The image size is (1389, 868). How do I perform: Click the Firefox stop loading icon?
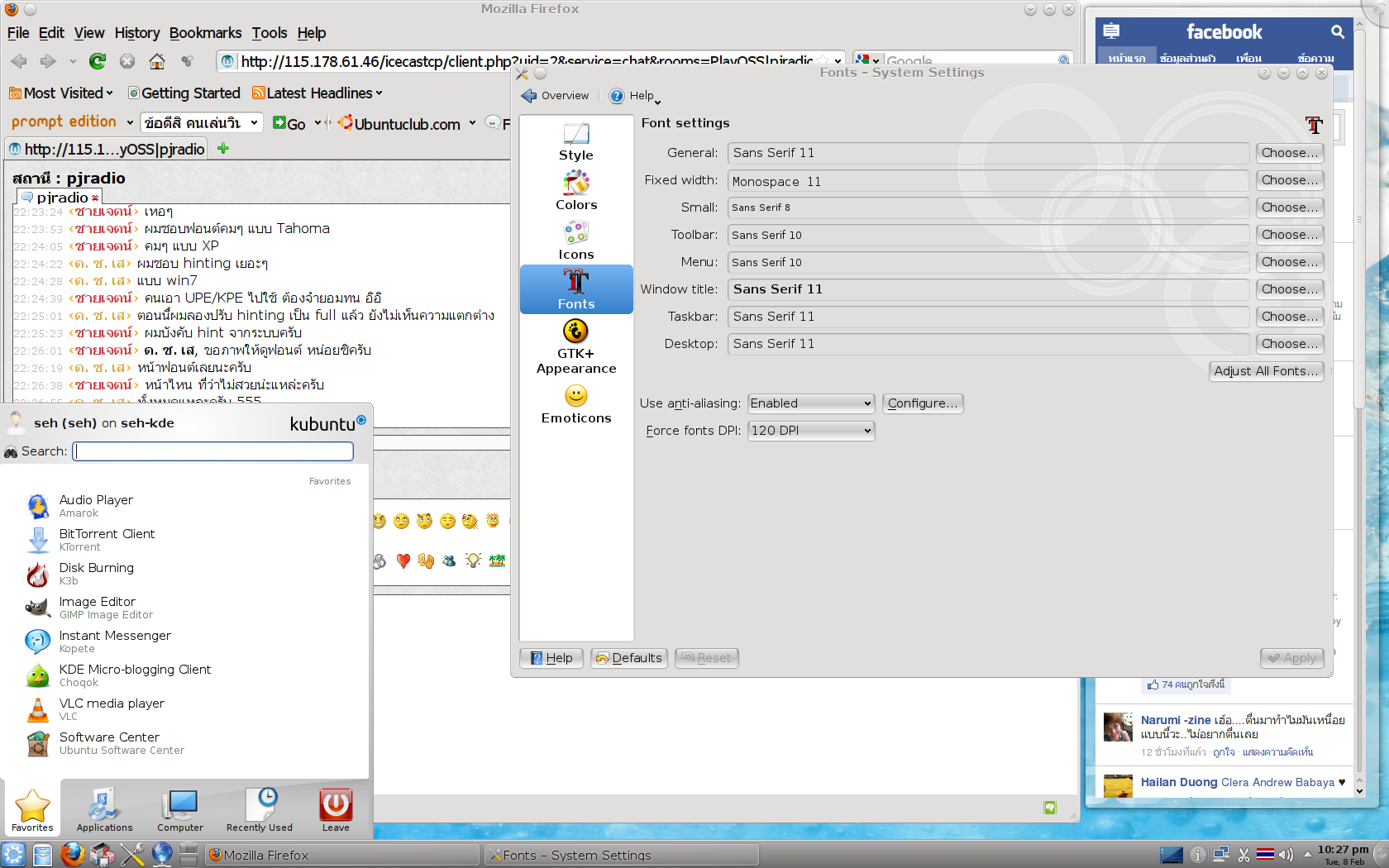pos(126,61)
